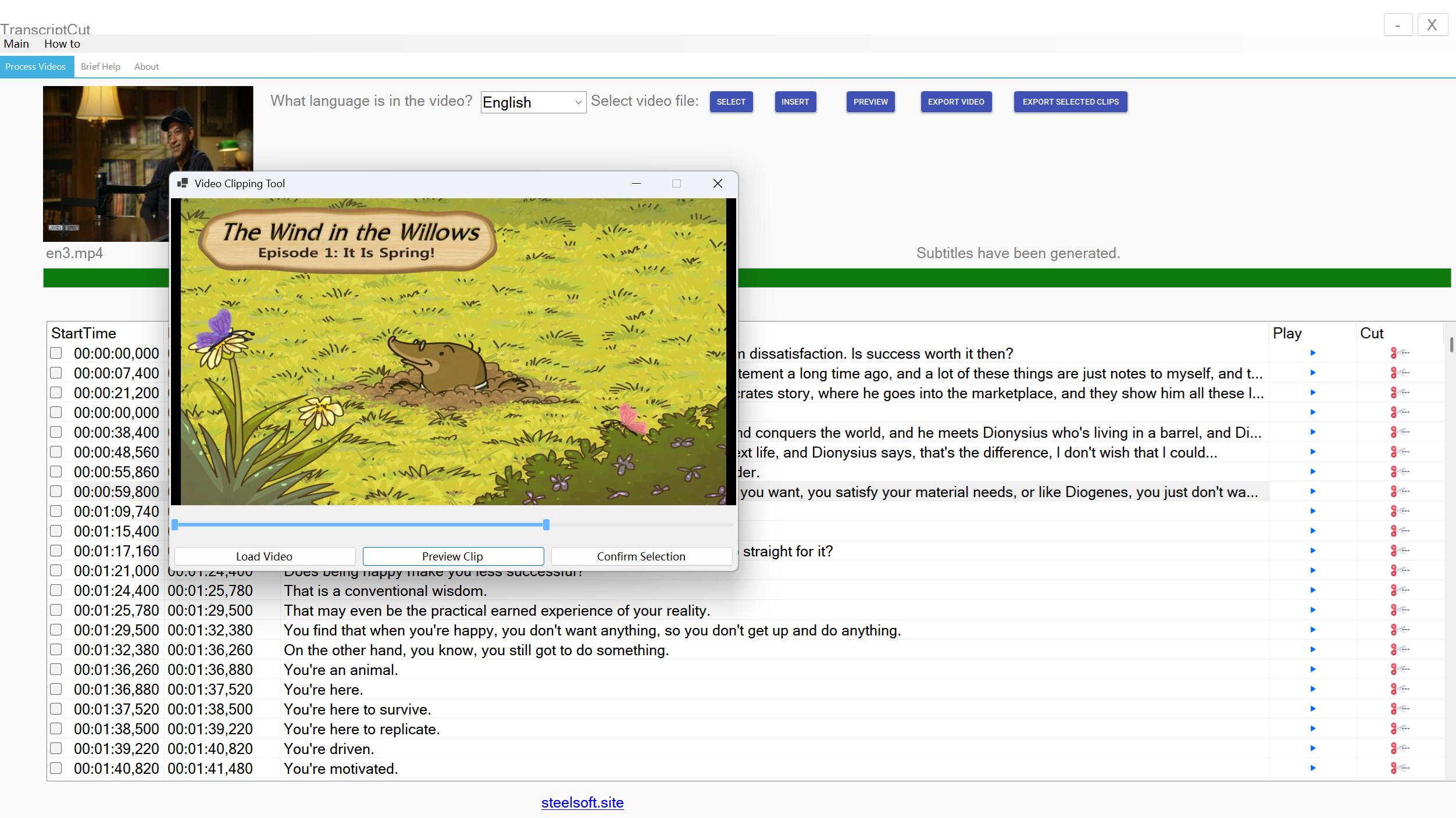The height and width of the screenshot is (818, 1456).
Task: Cut the 'On the other hand' line
Action: [1400, 649]
